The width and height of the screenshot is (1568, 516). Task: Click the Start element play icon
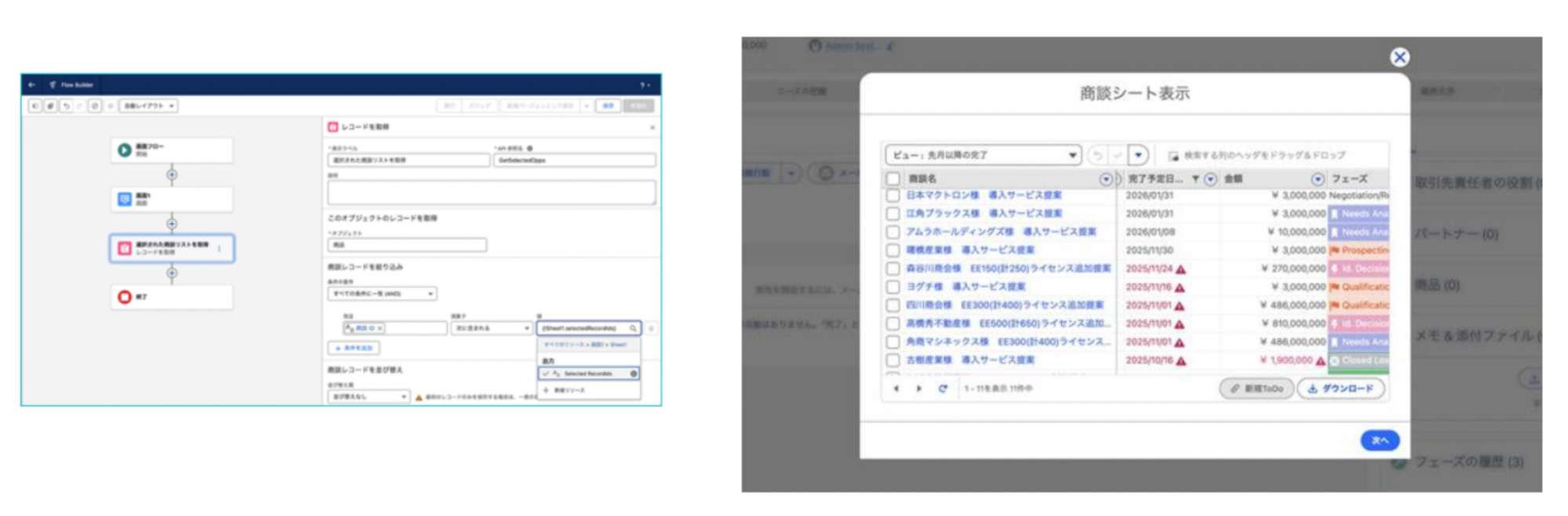coord(124,150)
